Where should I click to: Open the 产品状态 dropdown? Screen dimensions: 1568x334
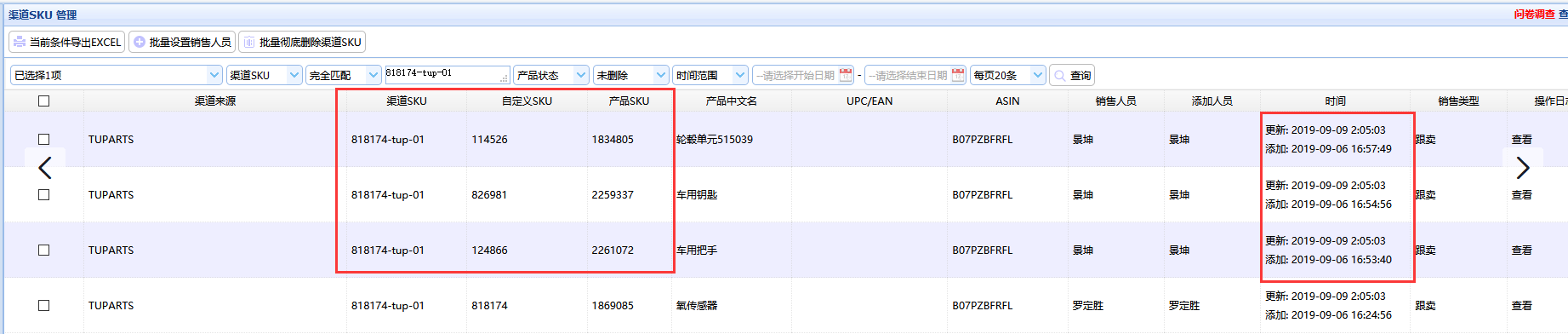tap(551, 75)
